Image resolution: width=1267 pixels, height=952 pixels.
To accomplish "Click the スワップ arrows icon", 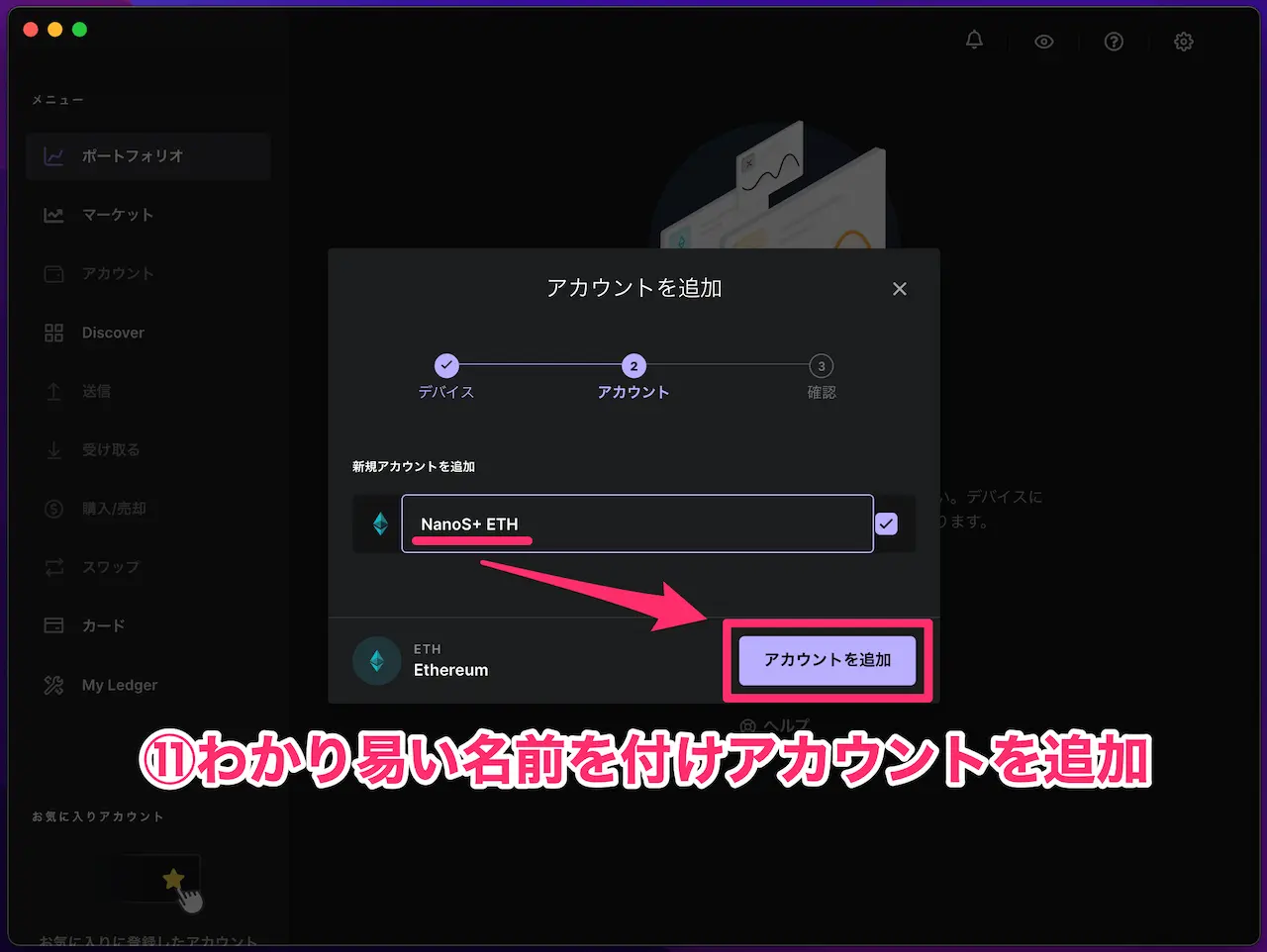I will (54, 567).
